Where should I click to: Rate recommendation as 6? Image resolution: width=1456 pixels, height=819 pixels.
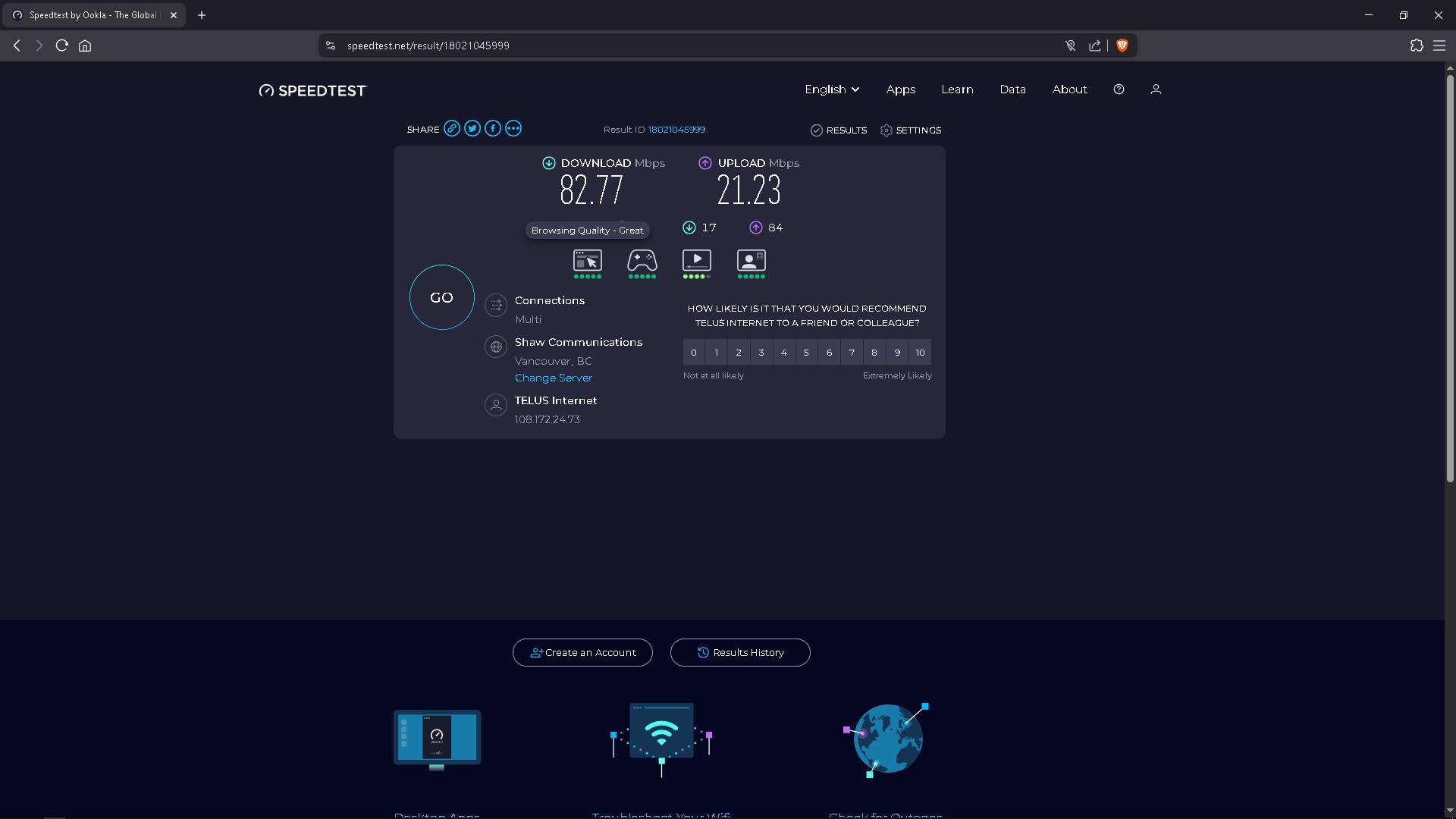tap(830, 353)
